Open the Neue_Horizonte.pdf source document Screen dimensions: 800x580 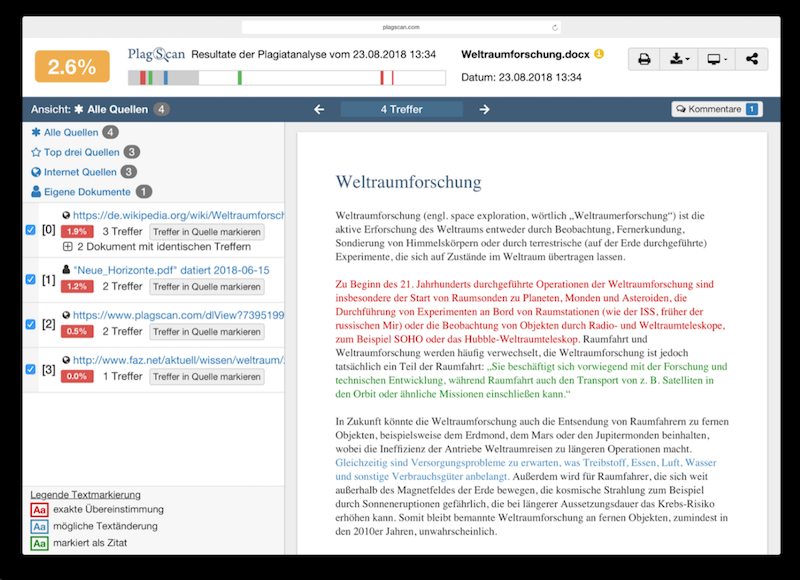171,270
